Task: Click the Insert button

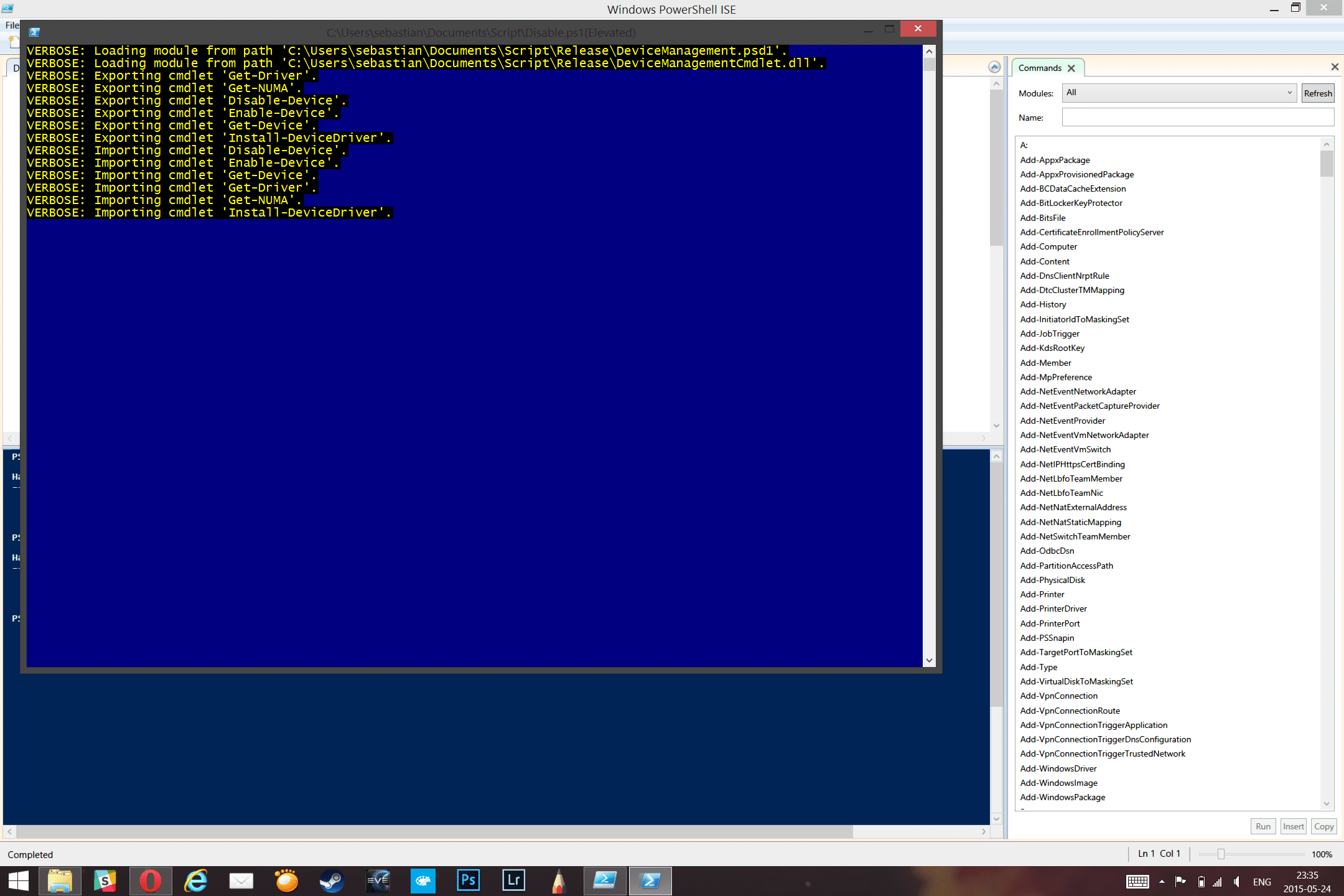Action: point(1293,826)
